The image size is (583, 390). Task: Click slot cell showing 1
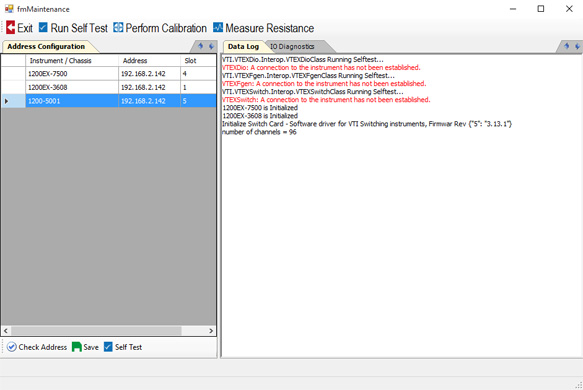pos(198,87)
